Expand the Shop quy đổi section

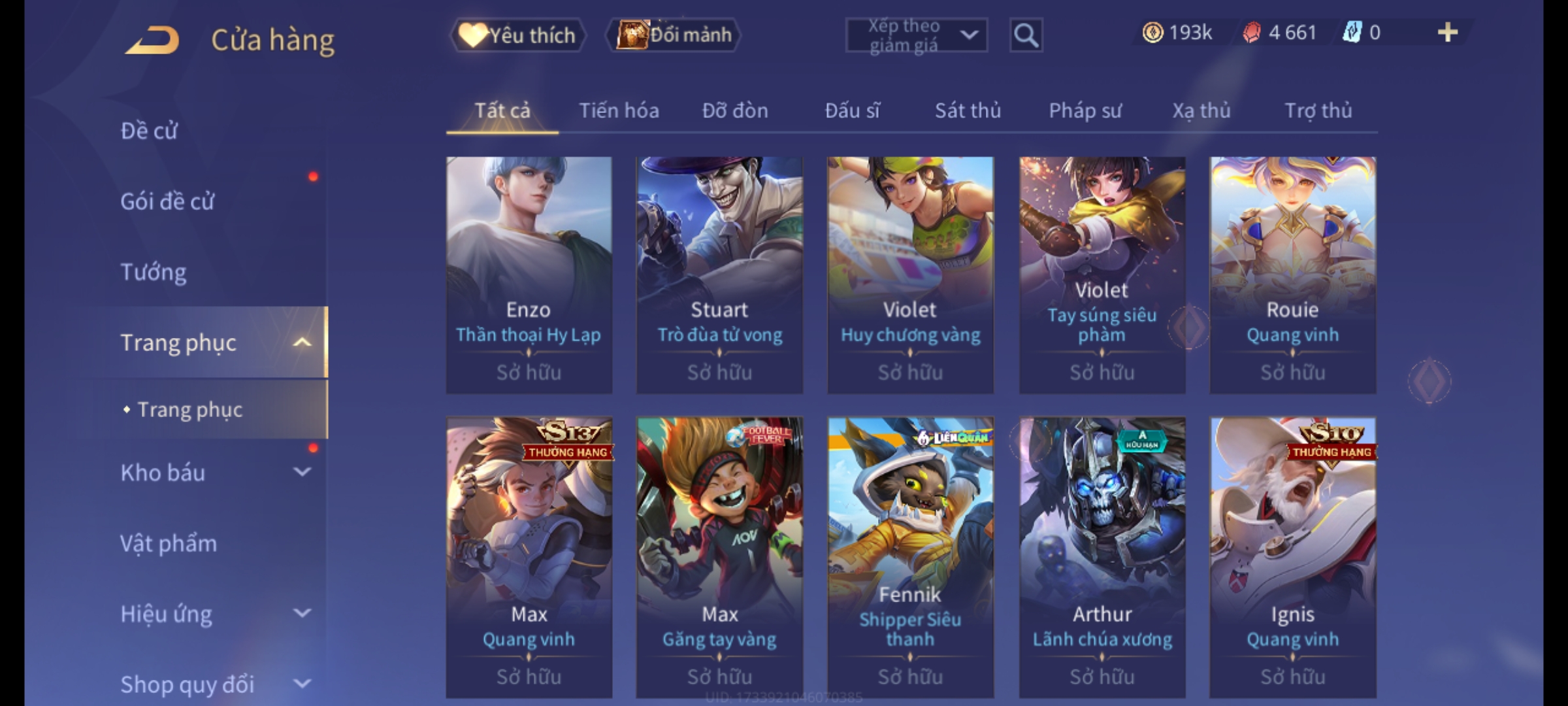302,684
